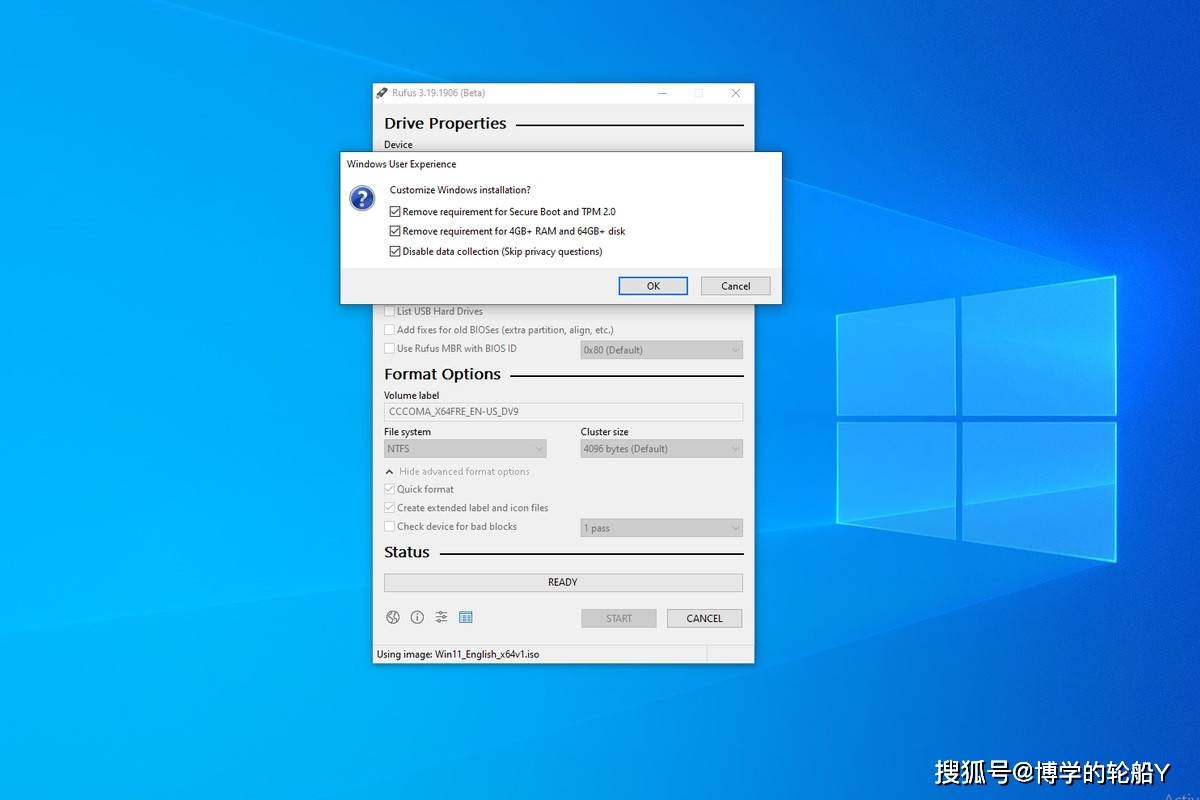This screenshot has height=800, width=1200.
Task: Open the NTFS File system dropdown
Action: tap(465, 449)
